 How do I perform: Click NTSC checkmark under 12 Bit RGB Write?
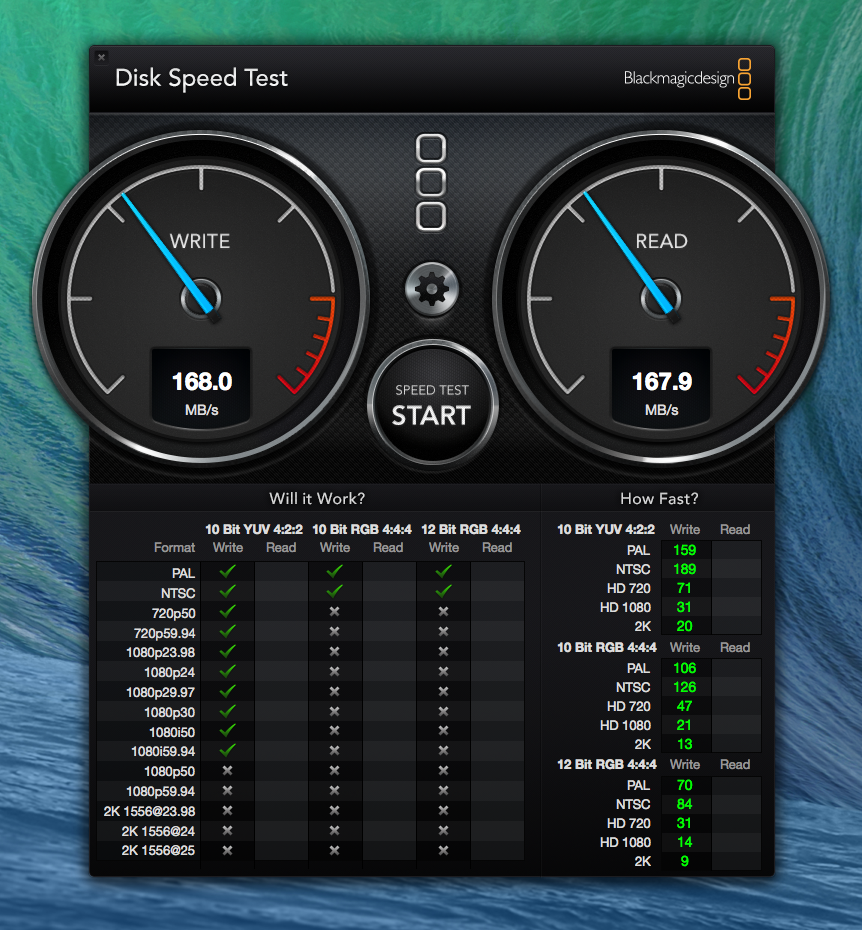tap(443, 591)
